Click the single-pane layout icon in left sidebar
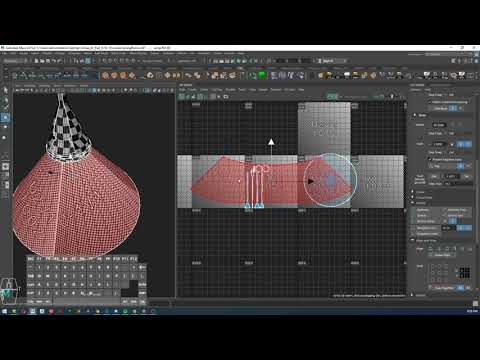The image size is (480, 360). 5,166
